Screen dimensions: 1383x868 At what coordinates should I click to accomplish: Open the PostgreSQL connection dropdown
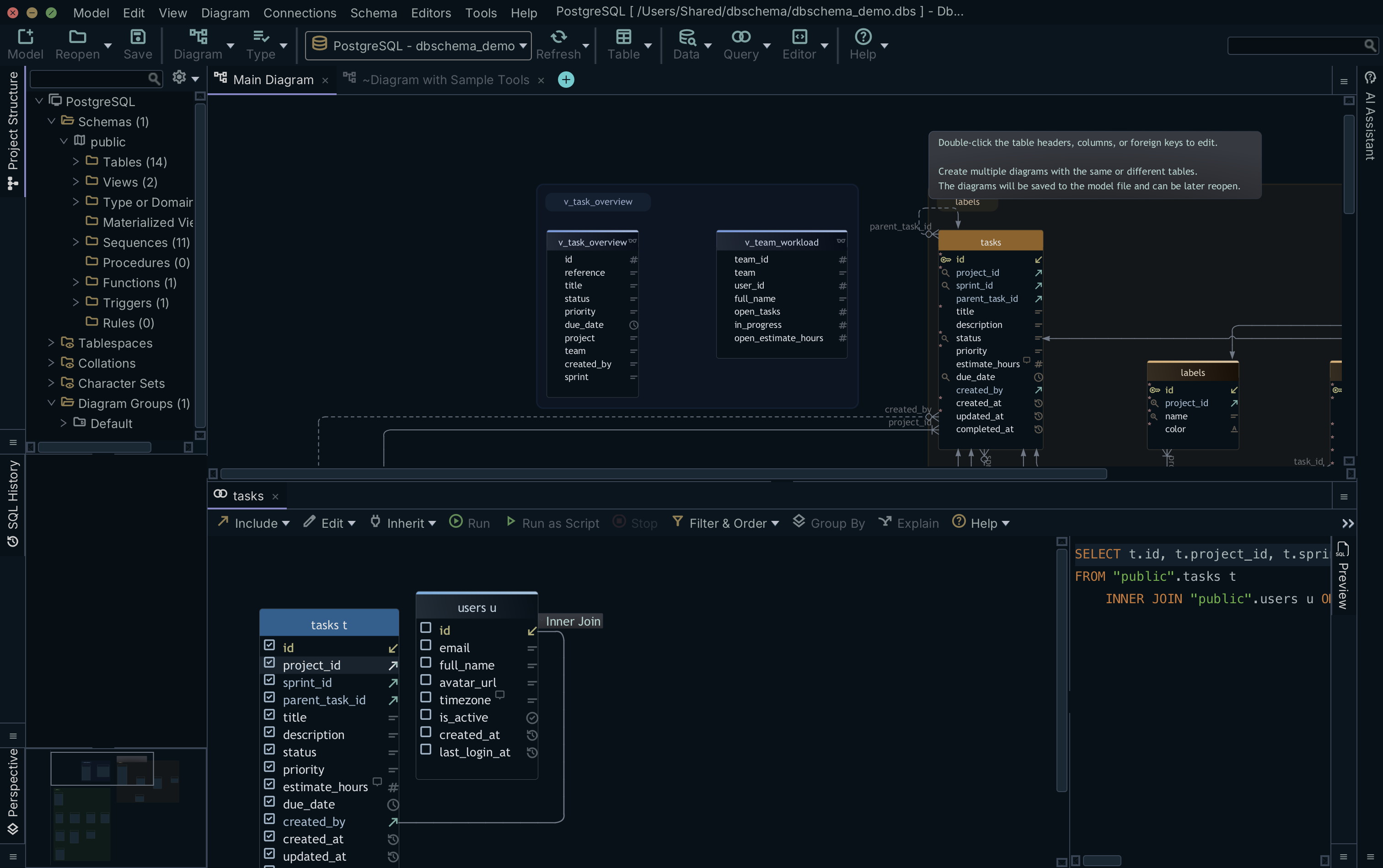[x=418, y=45]
